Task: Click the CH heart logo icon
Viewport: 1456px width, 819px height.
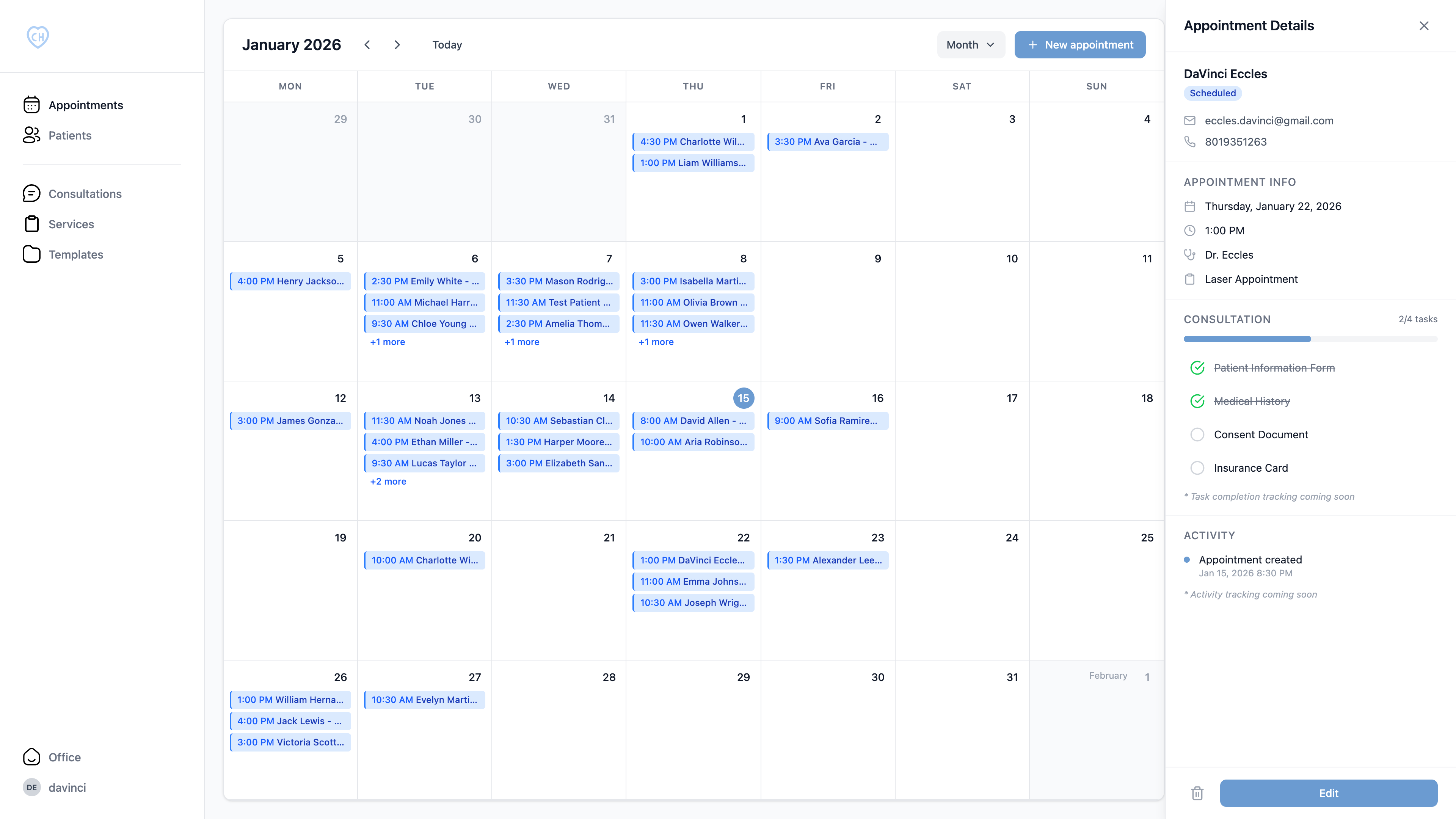Action: click(38, 37)
